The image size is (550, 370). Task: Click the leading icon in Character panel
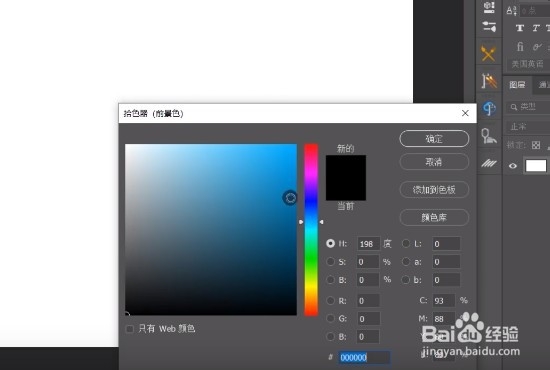511,11
